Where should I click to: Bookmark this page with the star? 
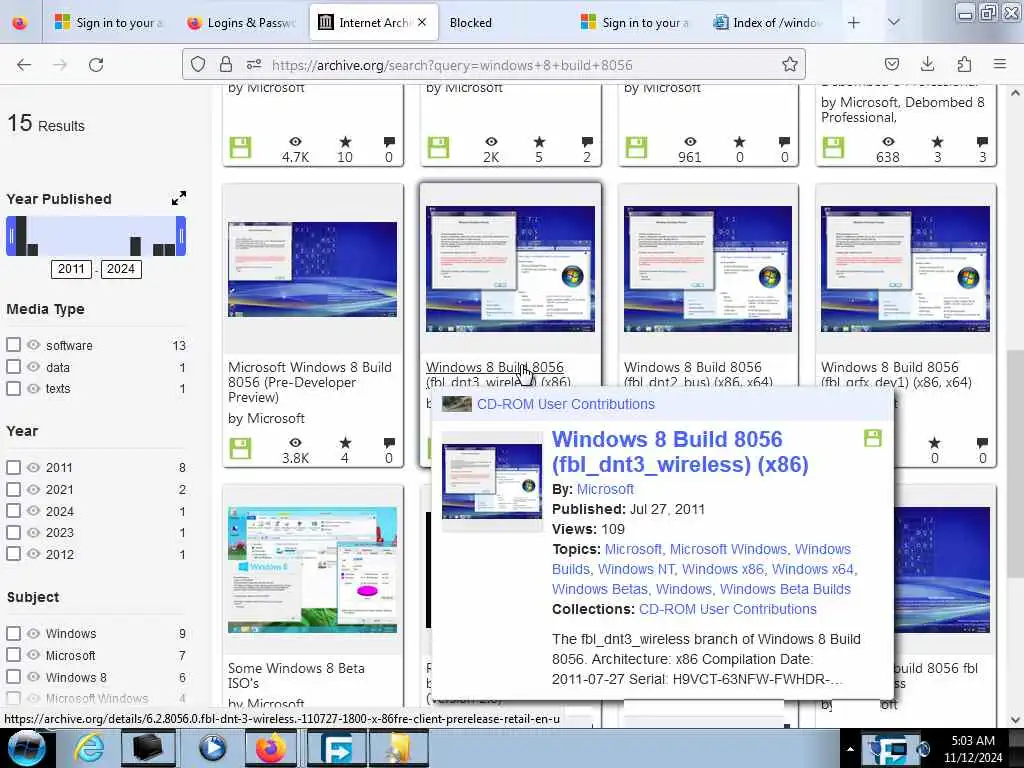[x=790, y=64]
